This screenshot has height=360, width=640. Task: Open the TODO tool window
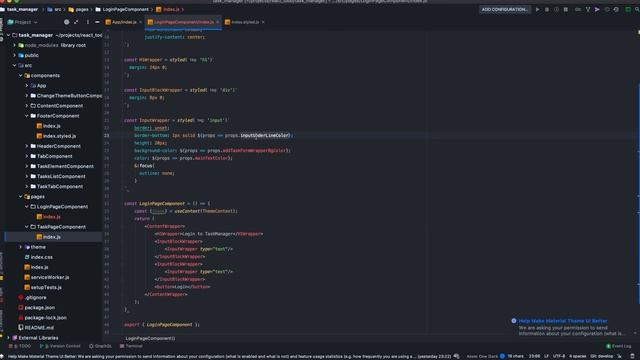20,346
